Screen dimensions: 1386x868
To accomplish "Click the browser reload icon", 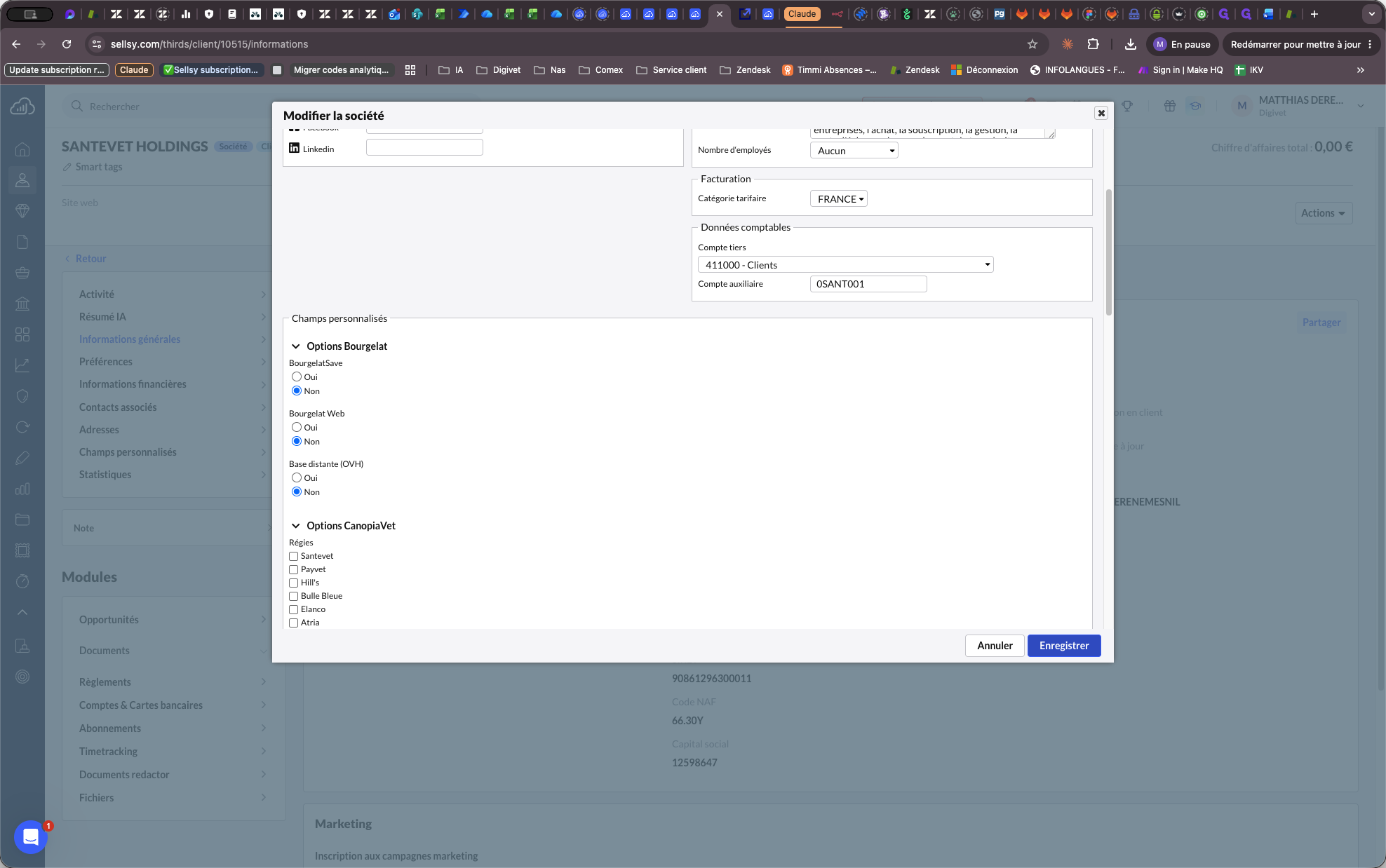I will (67, 44).
